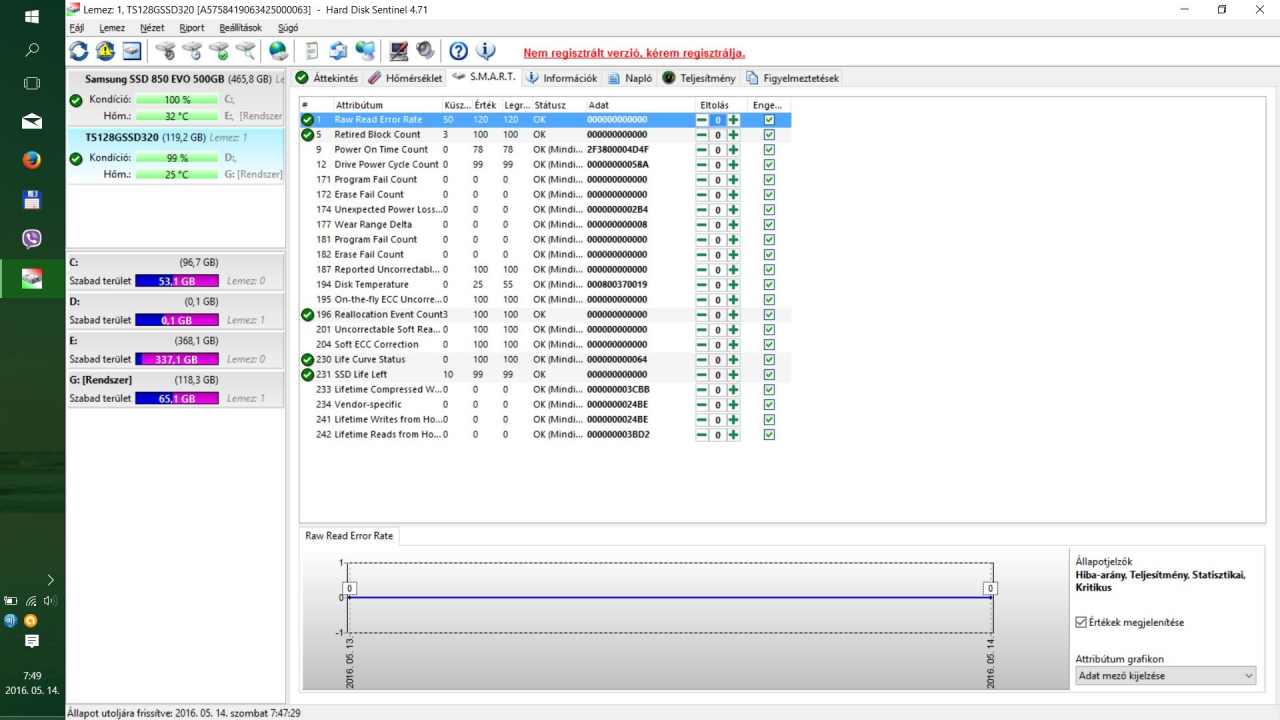Click minus offset button for Raw Read Error Rate

coord(702,120)
